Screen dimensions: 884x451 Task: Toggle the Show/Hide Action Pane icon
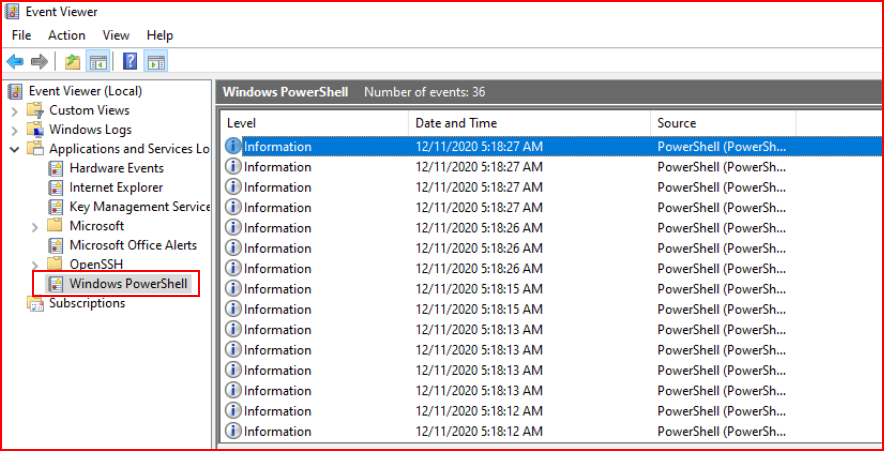point(154,61)
